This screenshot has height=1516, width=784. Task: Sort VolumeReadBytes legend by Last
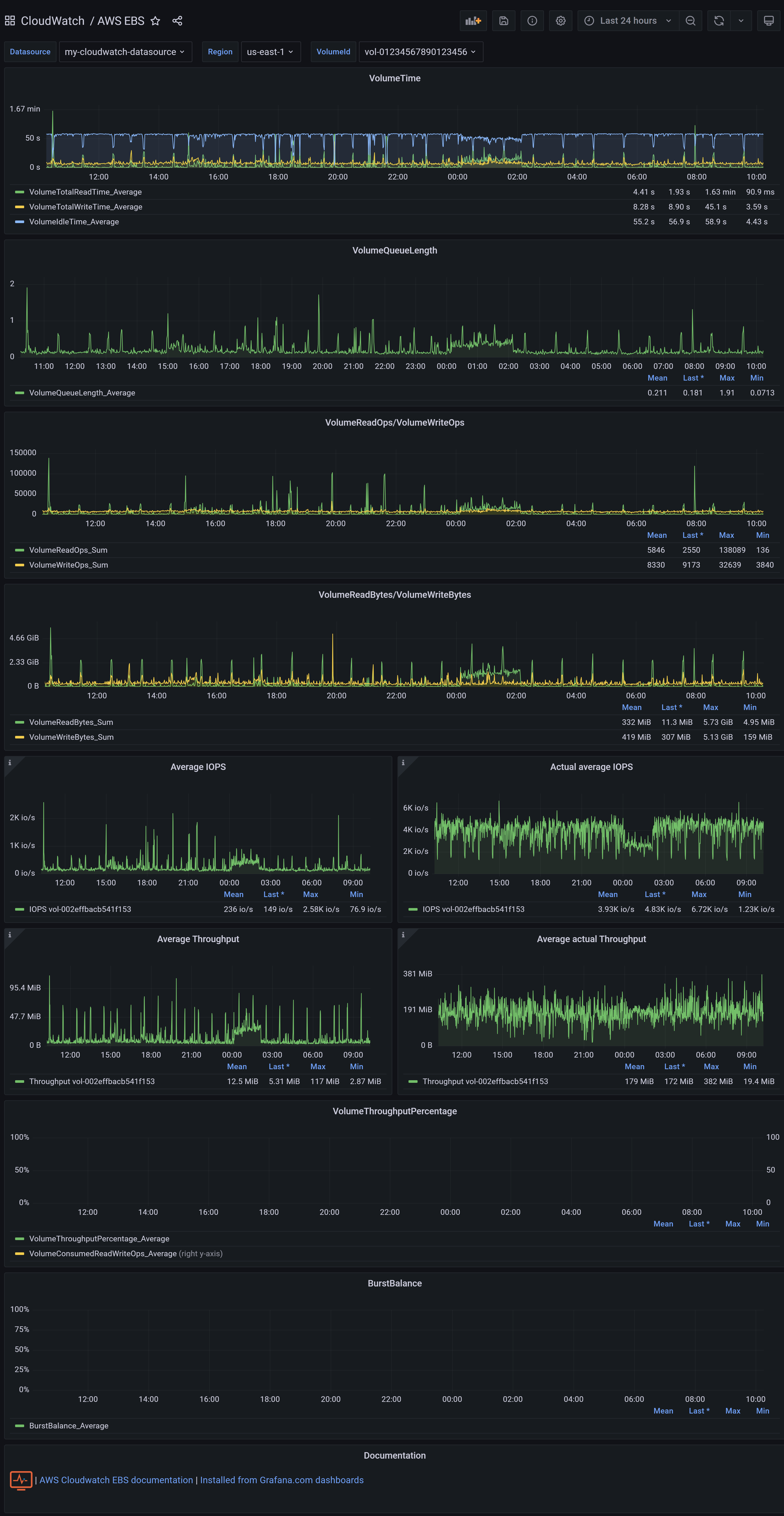point(672,707)
